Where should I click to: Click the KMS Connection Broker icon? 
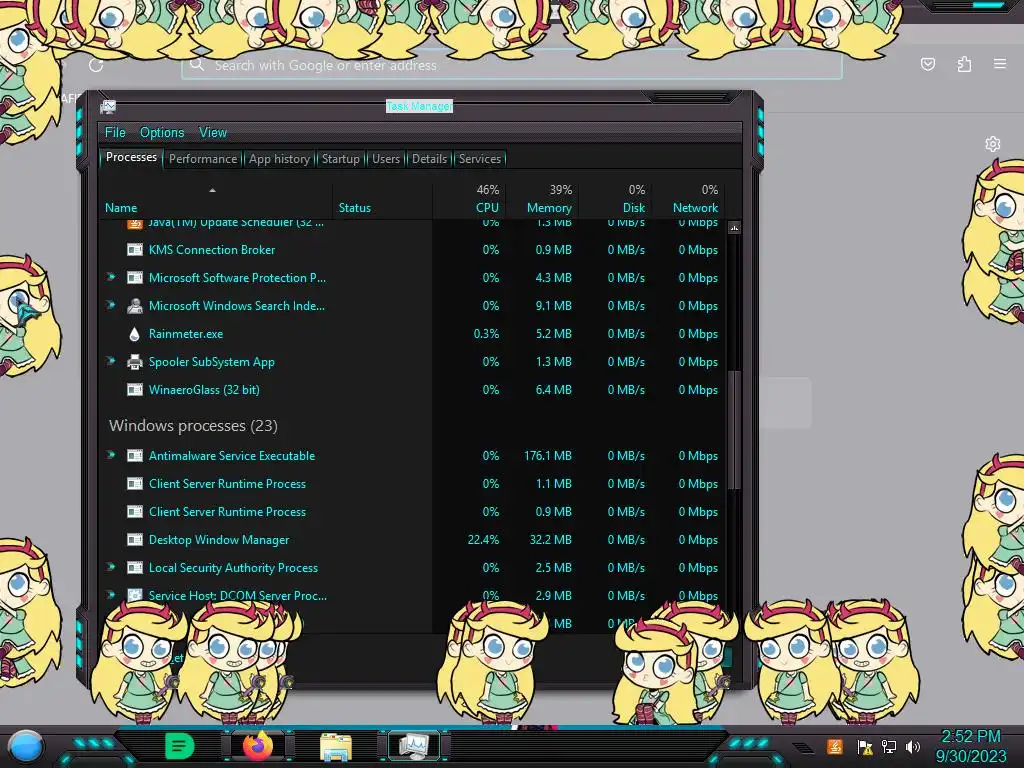[135, 249]
